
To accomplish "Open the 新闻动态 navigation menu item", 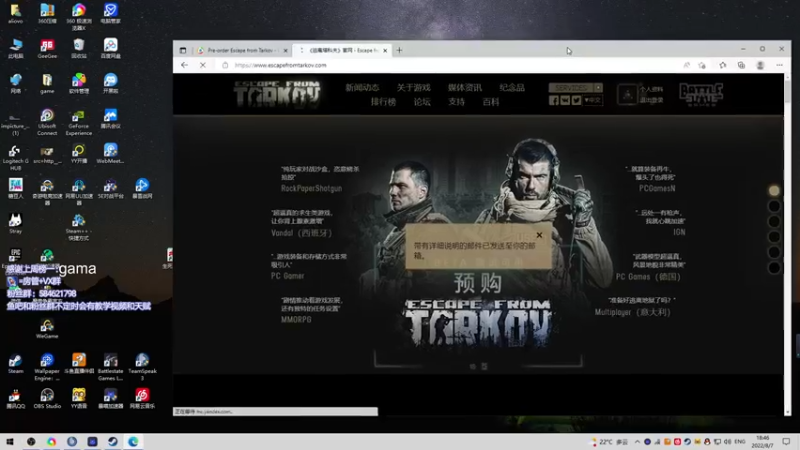I will [362, 88].
